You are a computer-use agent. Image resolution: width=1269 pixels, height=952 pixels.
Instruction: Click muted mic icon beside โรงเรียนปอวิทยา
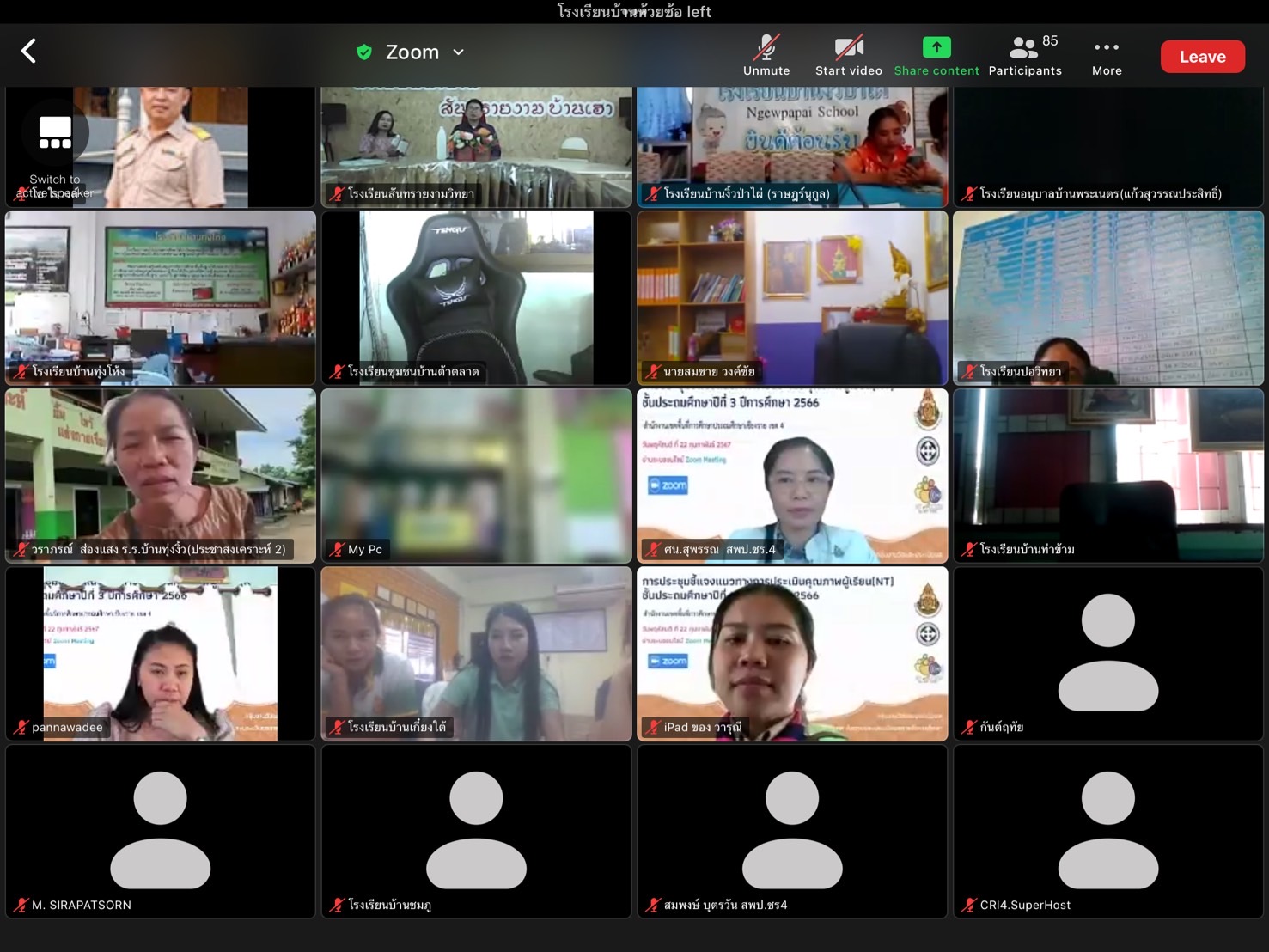tap(969, 371)
